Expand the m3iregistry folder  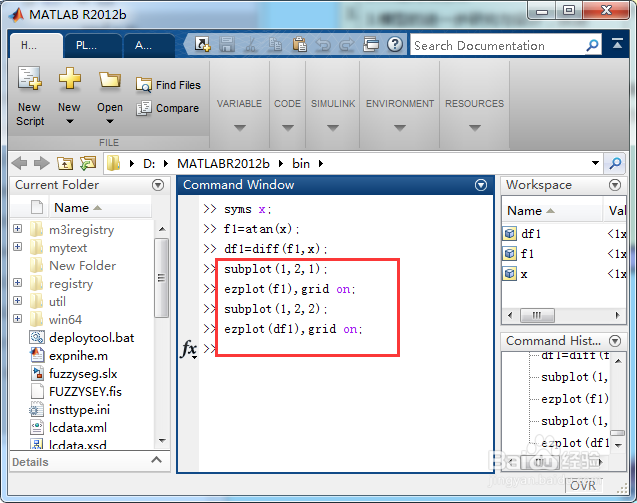17,229
